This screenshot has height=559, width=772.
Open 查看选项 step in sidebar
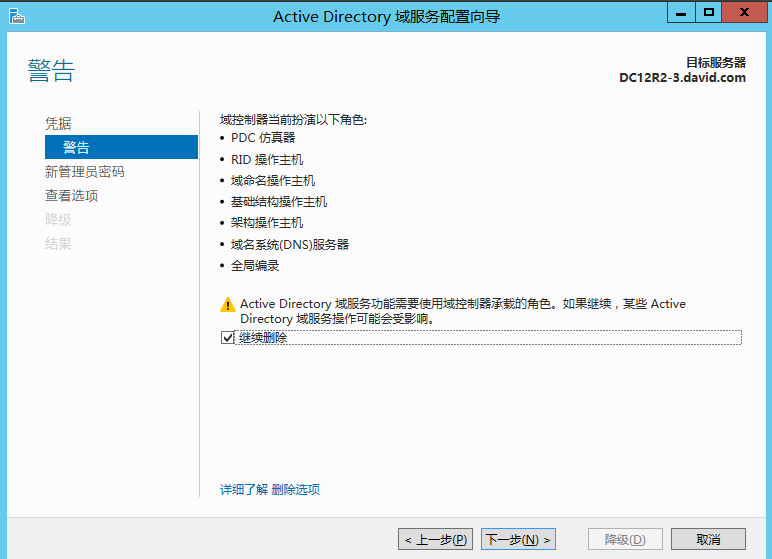click(71, 196)
